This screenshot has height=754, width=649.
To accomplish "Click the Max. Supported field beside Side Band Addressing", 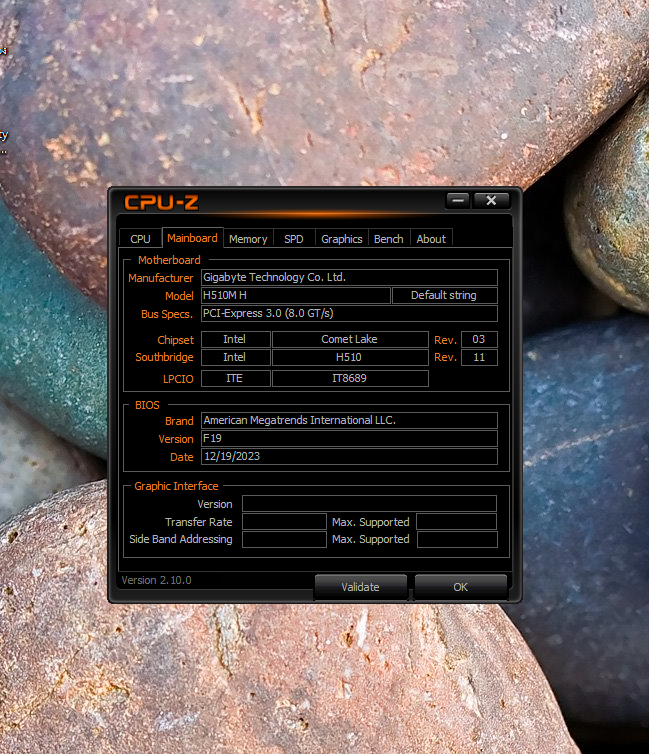I will pos(457,540).
